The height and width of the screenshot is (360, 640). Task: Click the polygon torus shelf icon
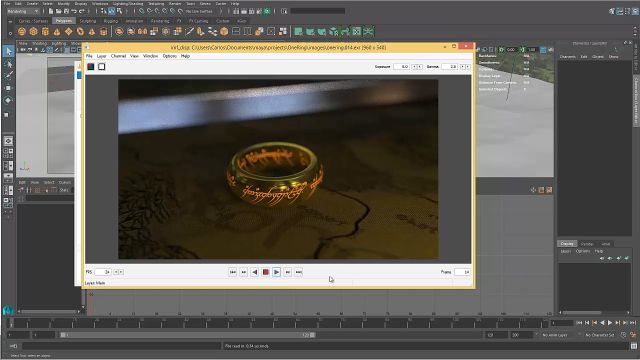[x=80, y=31]
